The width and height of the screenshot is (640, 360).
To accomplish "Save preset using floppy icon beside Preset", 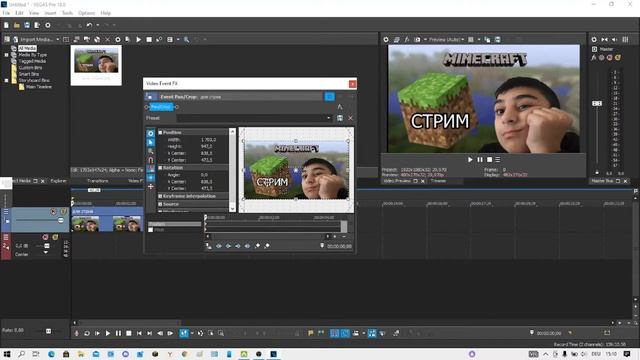I will pyautogui.click(x=340, y=118).
